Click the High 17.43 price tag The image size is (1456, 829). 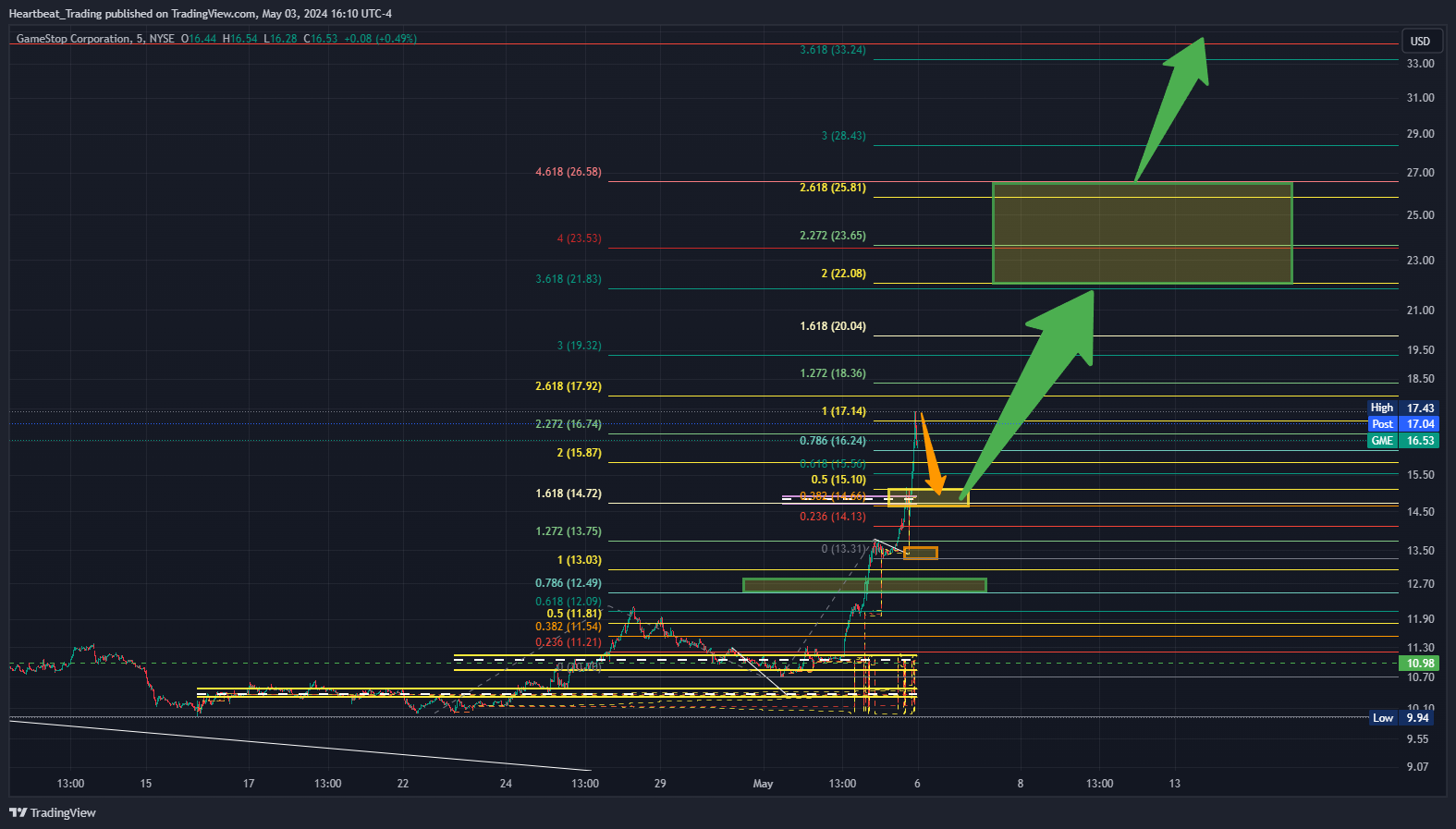pos(1403,408)
